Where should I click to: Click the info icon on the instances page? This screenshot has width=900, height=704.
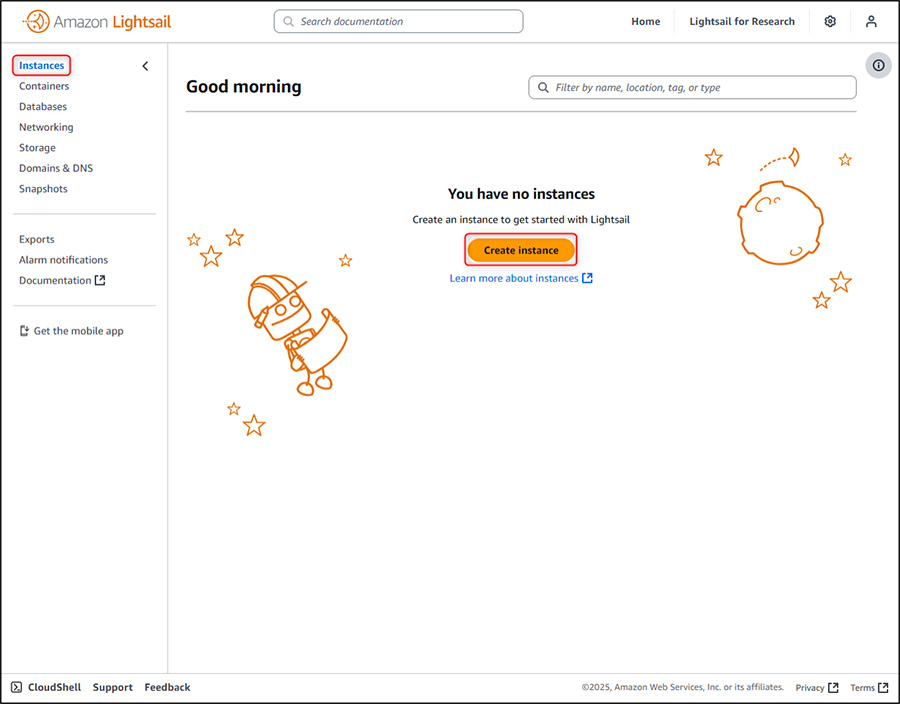point(878,65)
